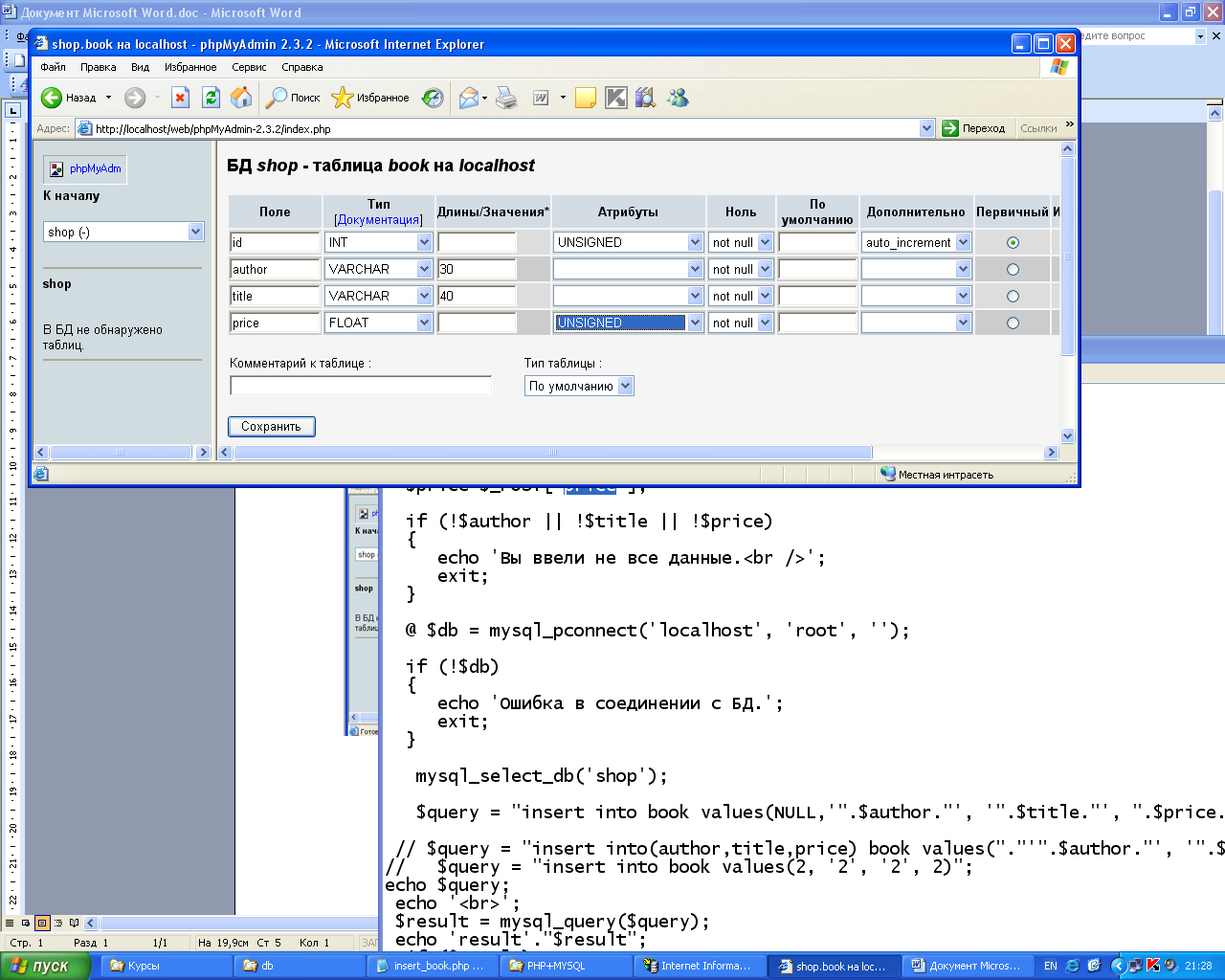Click the address bar URL field
Image resolution: width=1225 pixels, height=980 pixels.
pos(505,128)
